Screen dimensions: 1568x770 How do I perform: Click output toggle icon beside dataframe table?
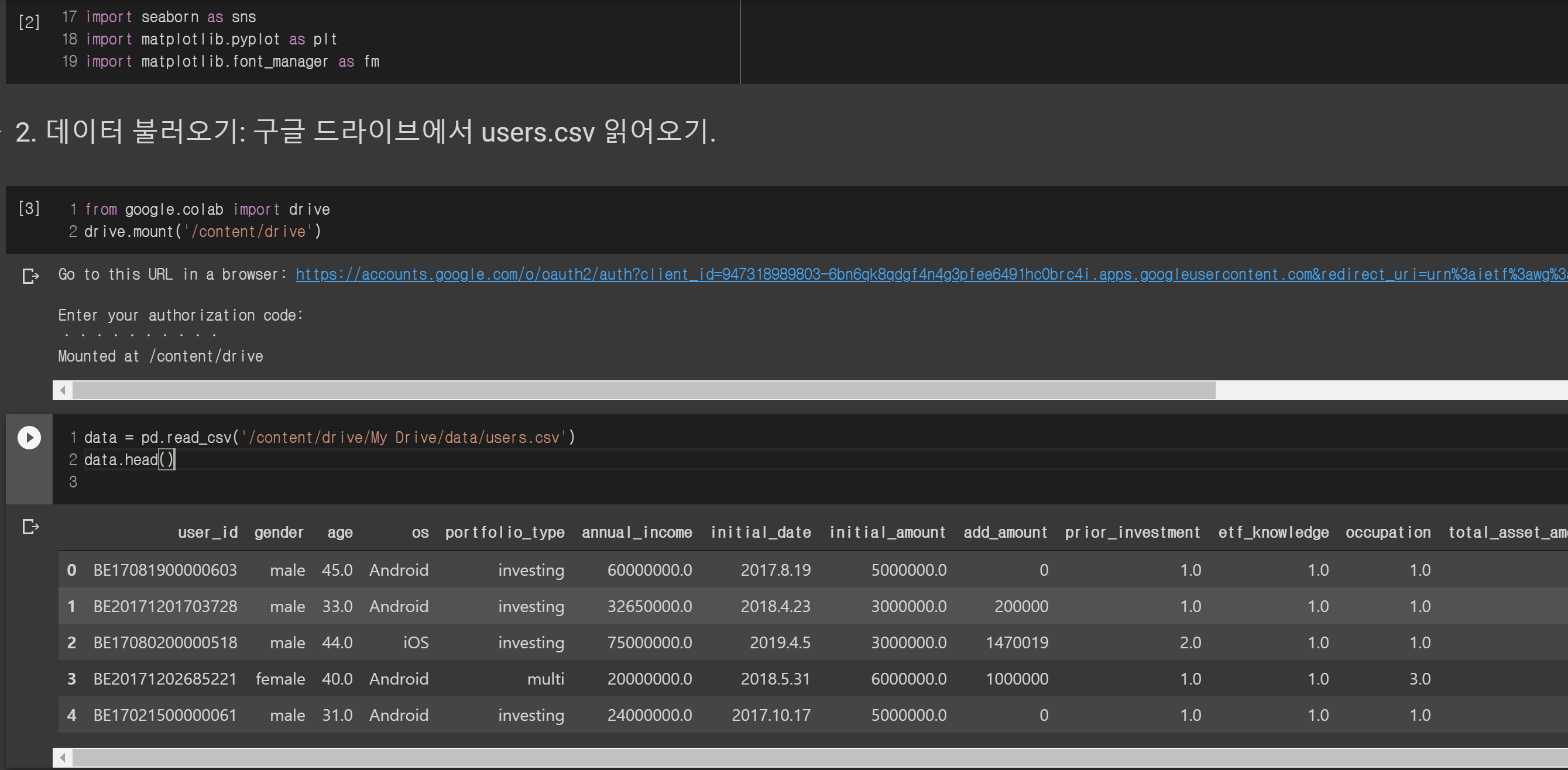tap(30, 527)
